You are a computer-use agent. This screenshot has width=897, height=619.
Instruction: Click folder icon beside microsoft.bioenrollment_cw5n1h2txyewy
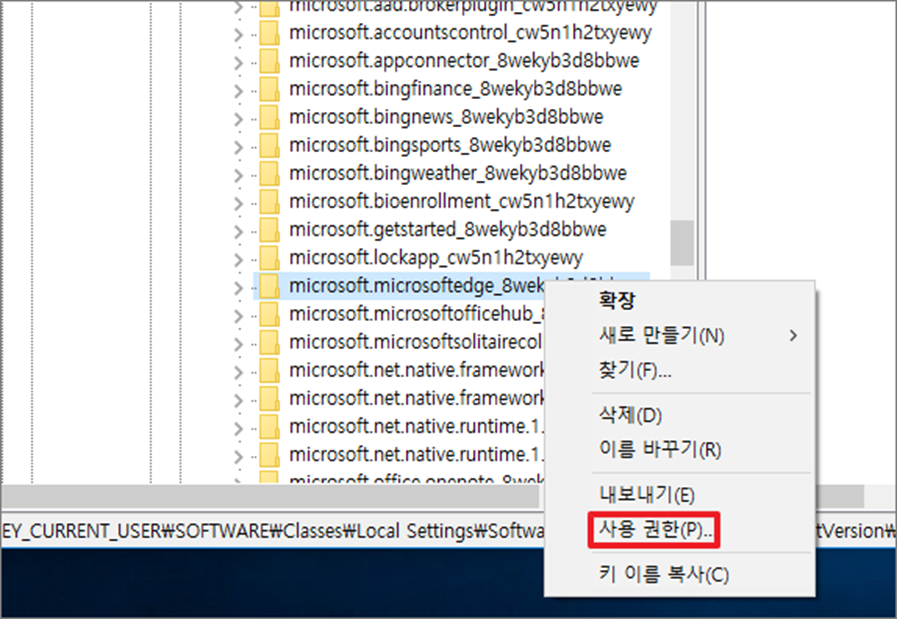click(x=269, y=201)
